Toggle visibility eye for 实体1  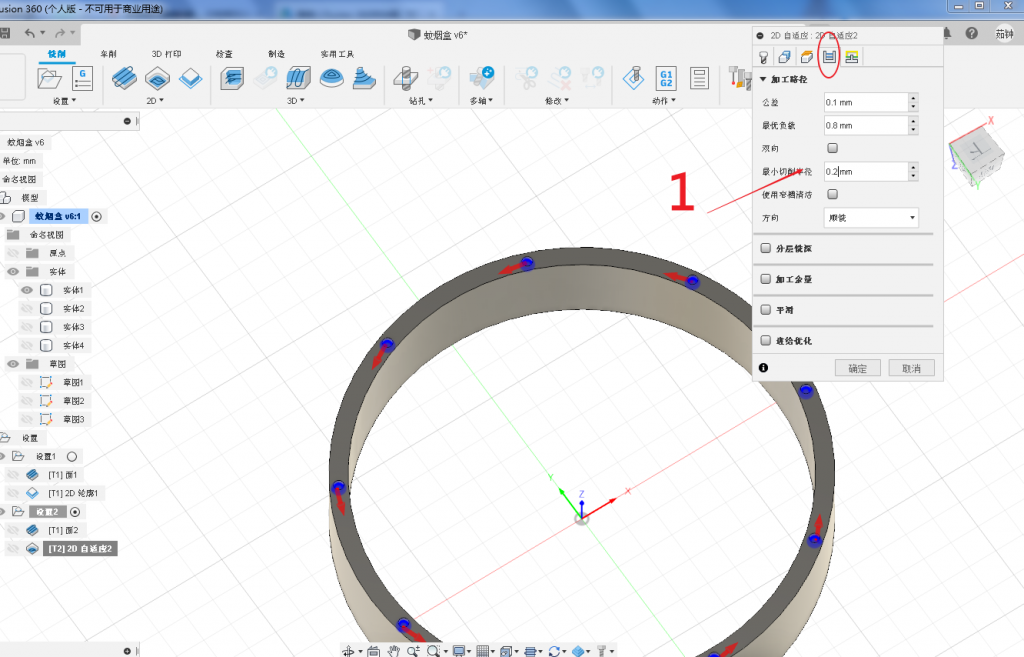tap(27, 290)
